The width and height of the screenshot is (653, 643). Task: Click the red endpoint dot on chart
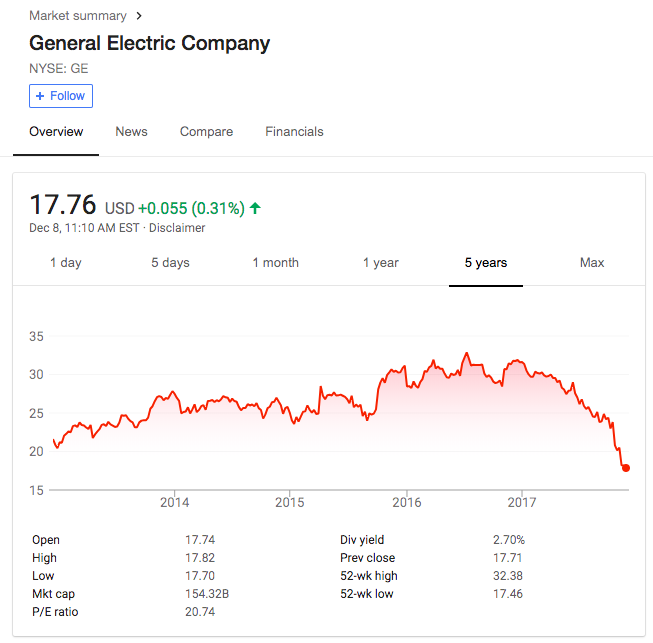tap(626, 468)
